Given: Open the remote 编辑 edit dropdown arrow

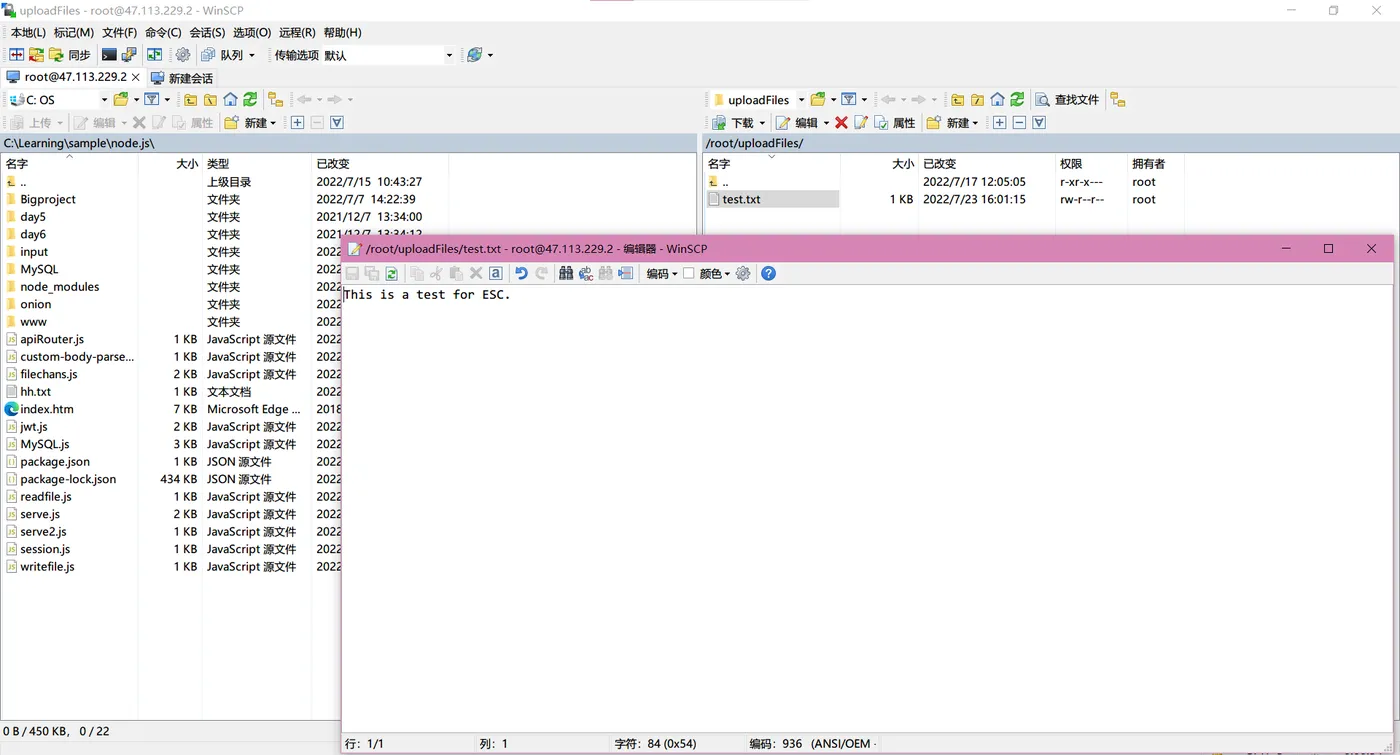Looking at the screenshot, I should coord(826,123).
